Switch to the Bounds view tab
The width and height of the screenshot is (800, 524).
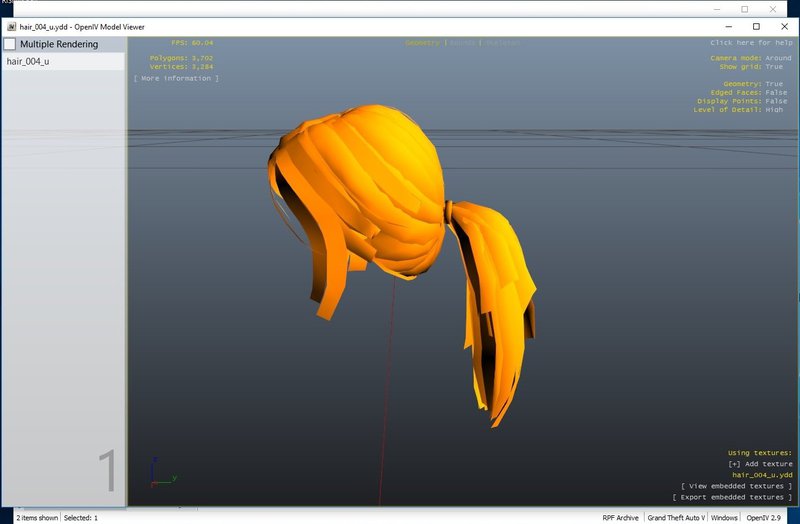[462, 43]
